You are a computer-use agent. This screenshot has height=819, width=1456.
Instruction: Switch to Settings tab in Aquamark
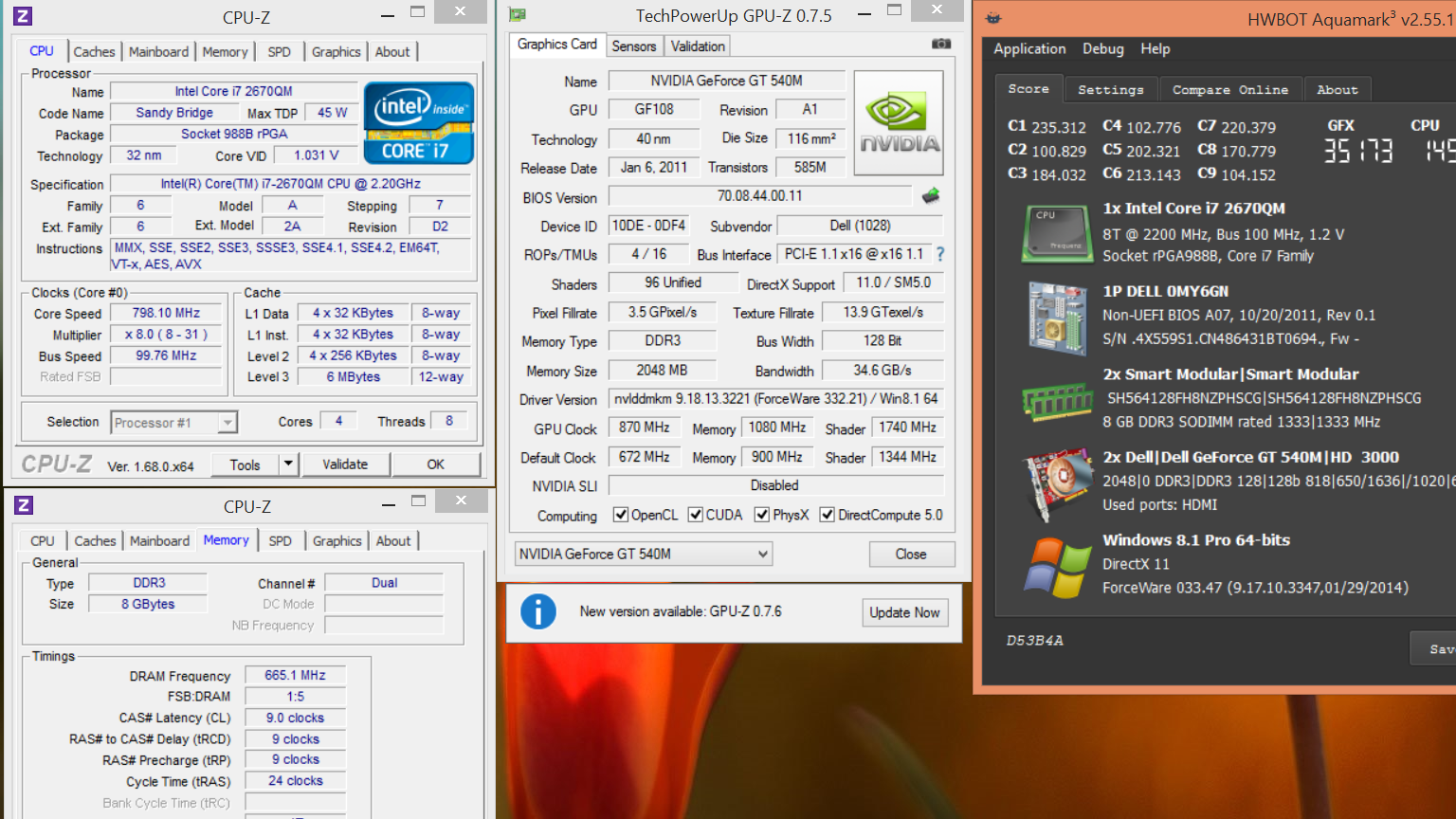(1111, 90)
